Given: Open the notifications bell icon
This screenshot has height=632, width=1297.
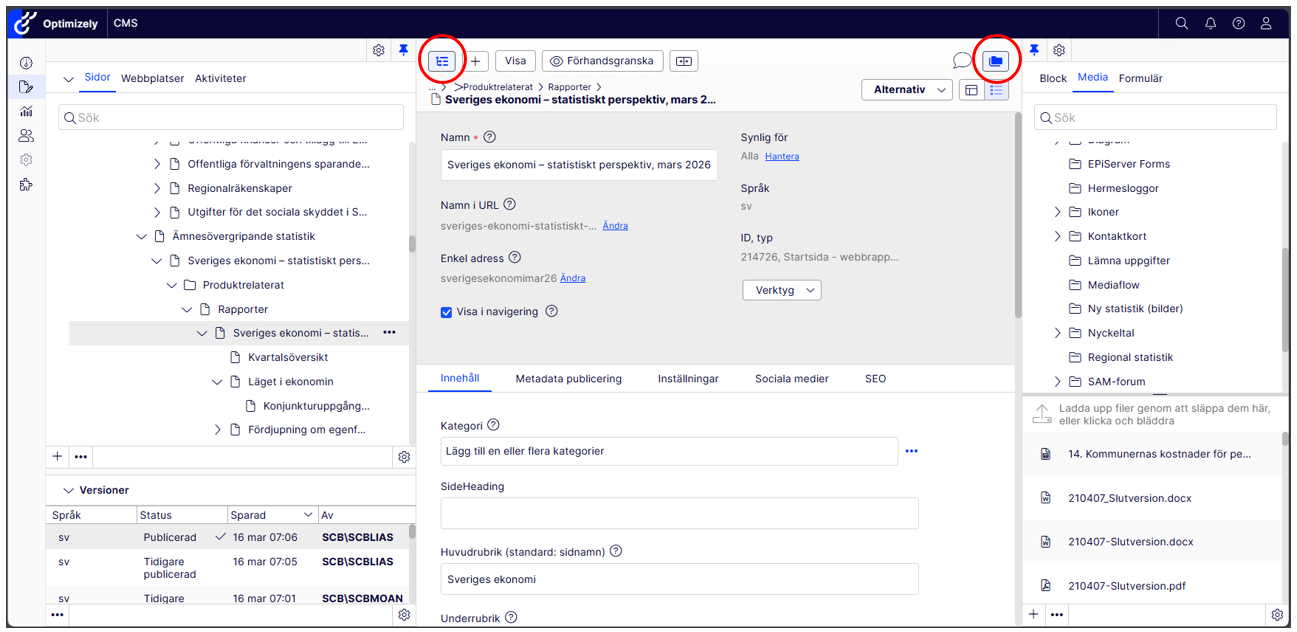Looking at the screenshot, I should [1210, 23].
